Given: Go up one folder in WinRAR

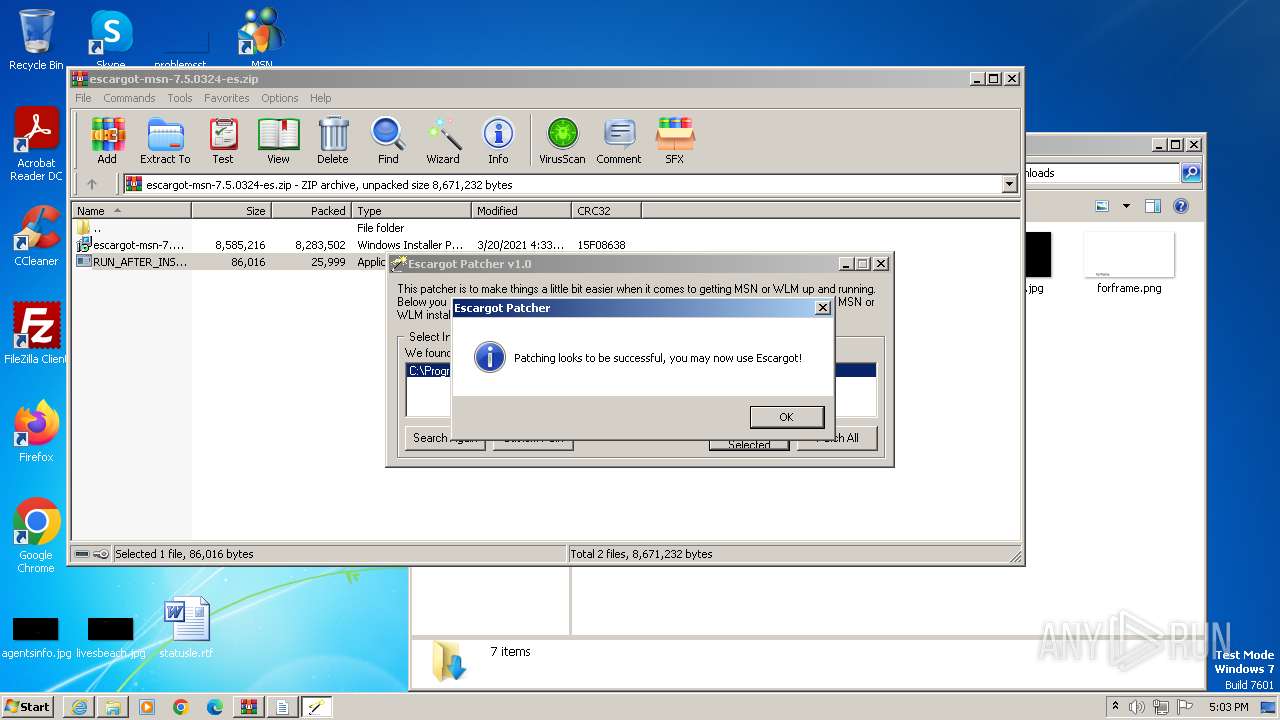Looking at the screenshot, I should point(92,184).
